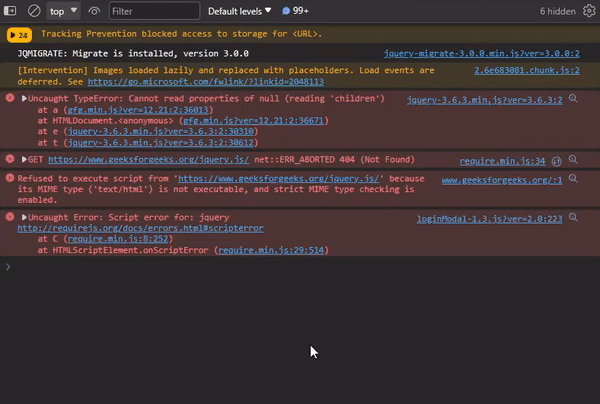Open www.geeksforgeeks.org/:1 source link
The width and height of the screenshot is (600, 404).
coord(502,180)
